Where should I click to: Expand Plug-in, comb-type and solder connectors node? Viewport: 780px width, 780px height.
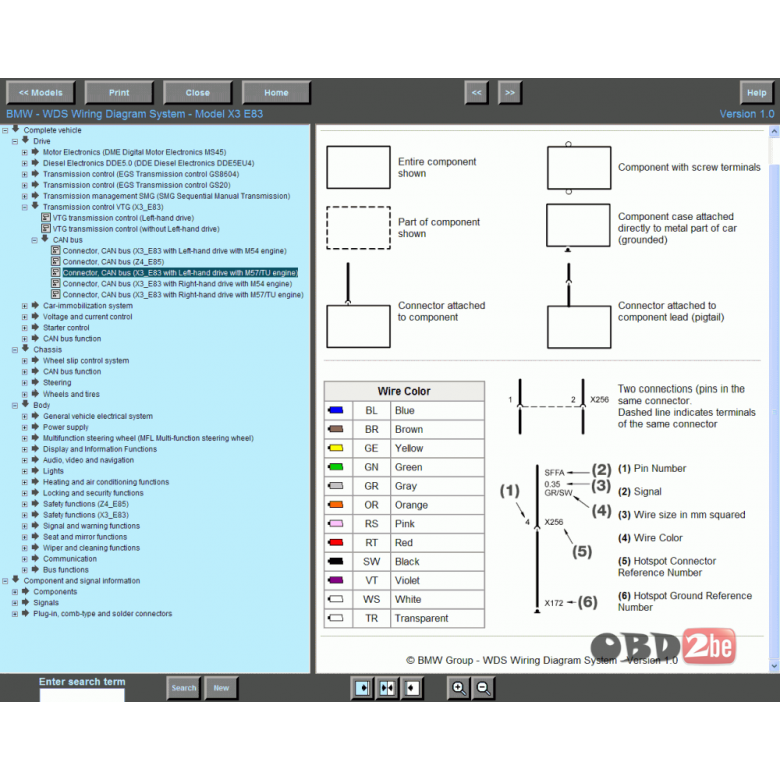15,614
